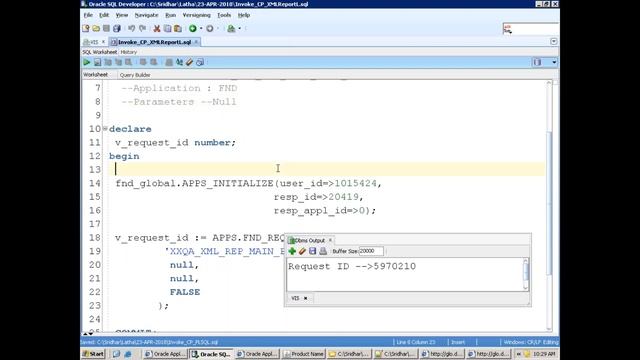The width and height of the screenshot is (640, 360).
Task: Click the Open folder icon in the main toolbar
Action: click(96, 29)
